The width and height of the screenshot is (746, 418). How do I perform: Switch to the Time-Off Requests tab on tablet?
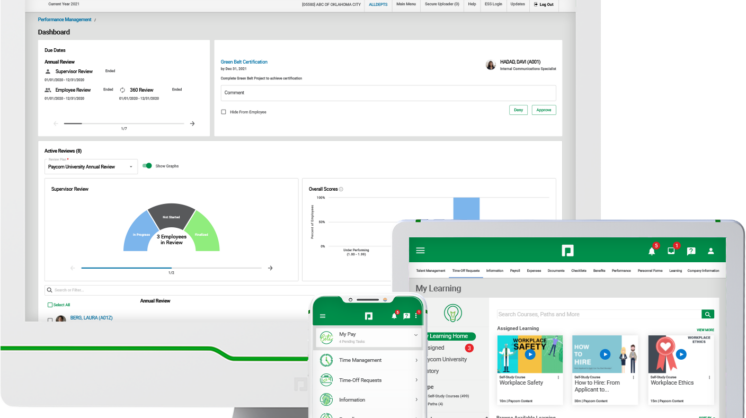[465, 271]
